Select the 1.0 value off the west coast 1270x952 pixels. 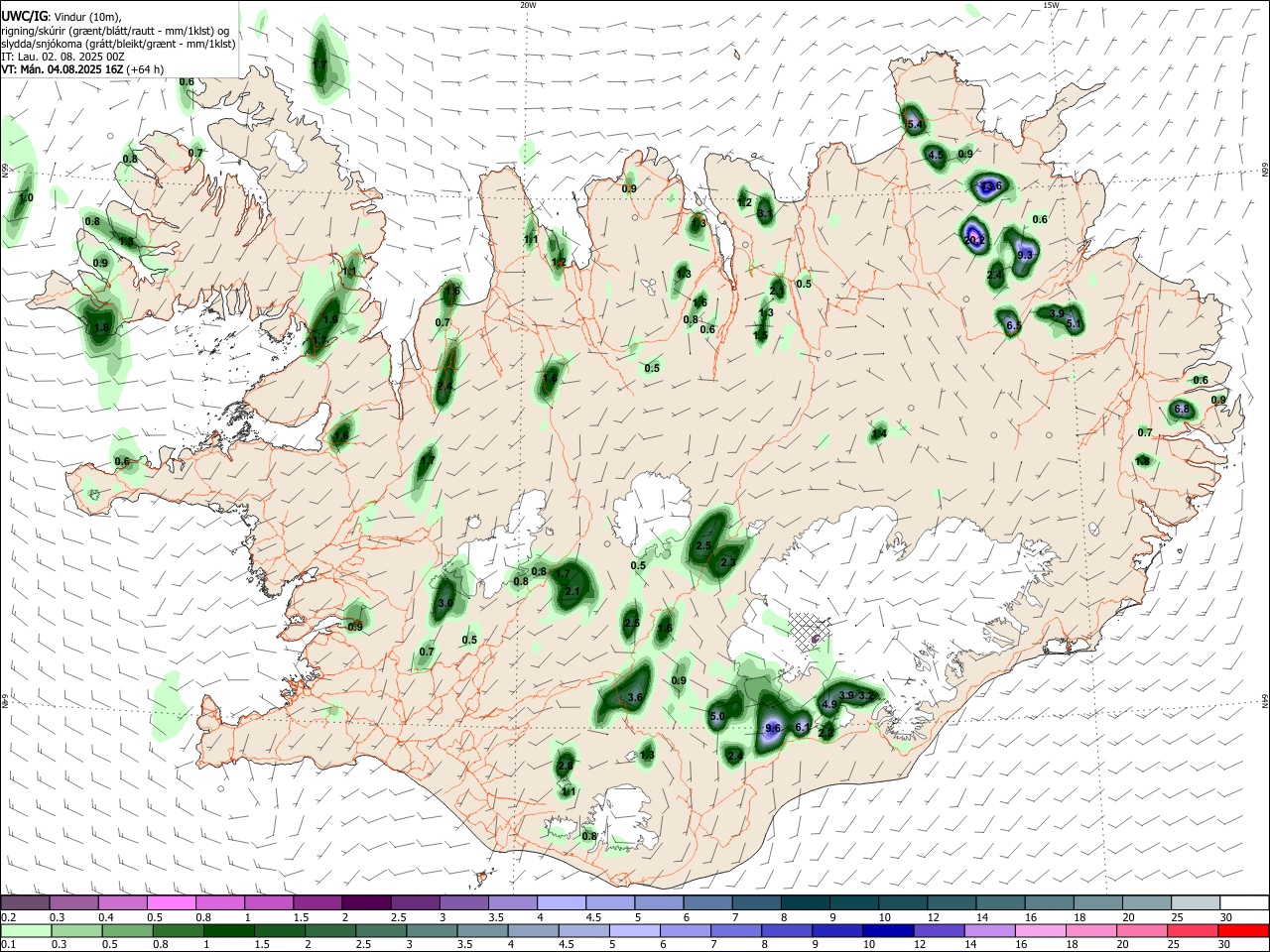26,198
